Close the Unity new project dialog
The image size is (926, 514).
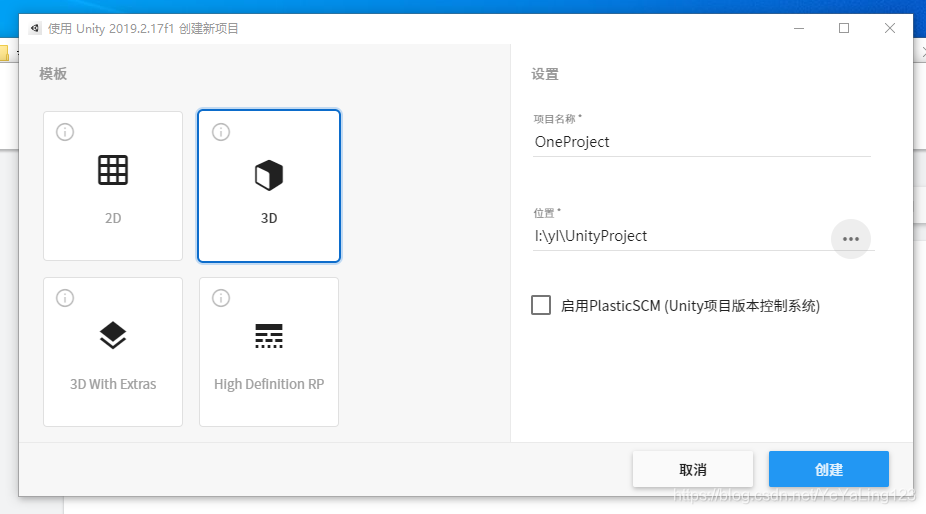click(890, 28)
